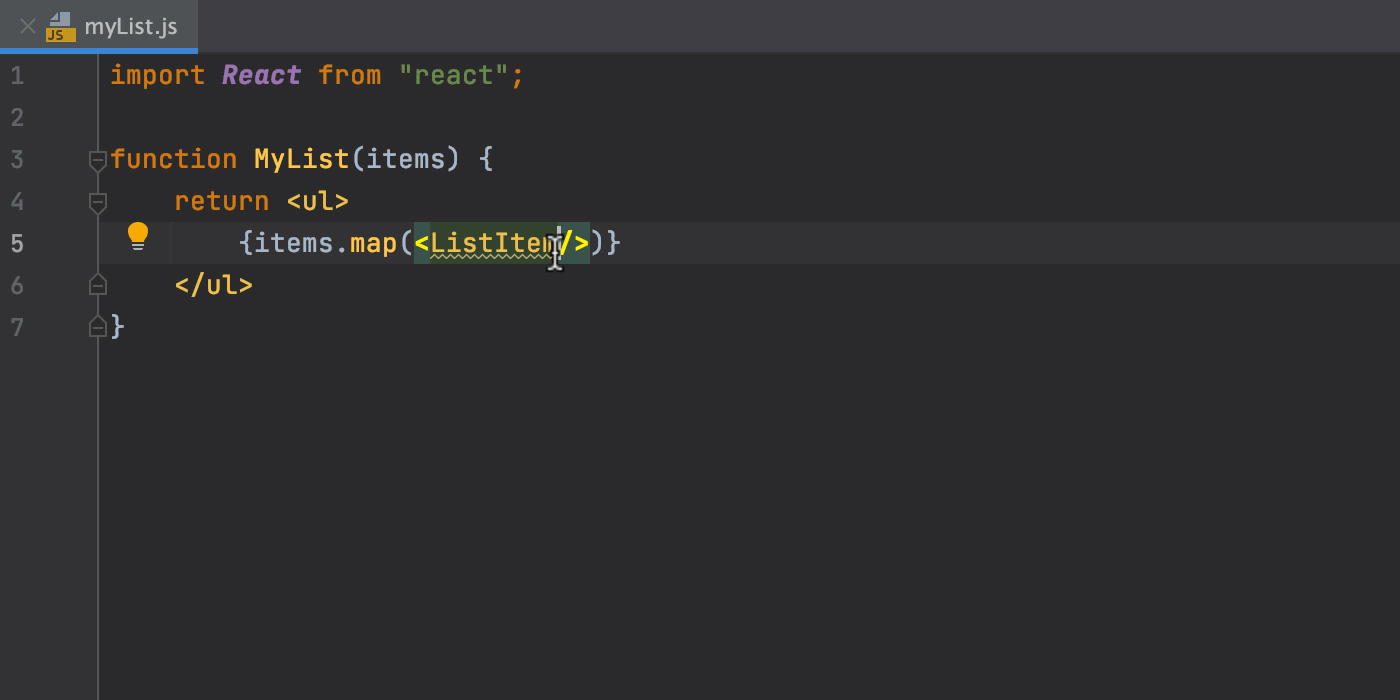Click line number 5 in the gutter
This screenshot has width=1400, height=700.
click(16, 244)
